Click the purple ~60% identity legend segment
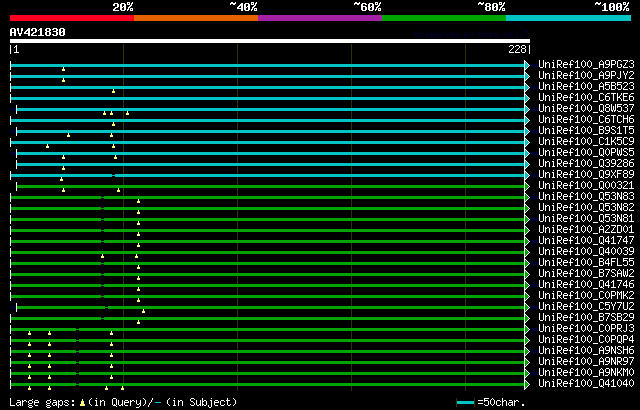Image resolution: width=640 pixels, height=410 pixels. pyautogui.click(x=320, y=18)
